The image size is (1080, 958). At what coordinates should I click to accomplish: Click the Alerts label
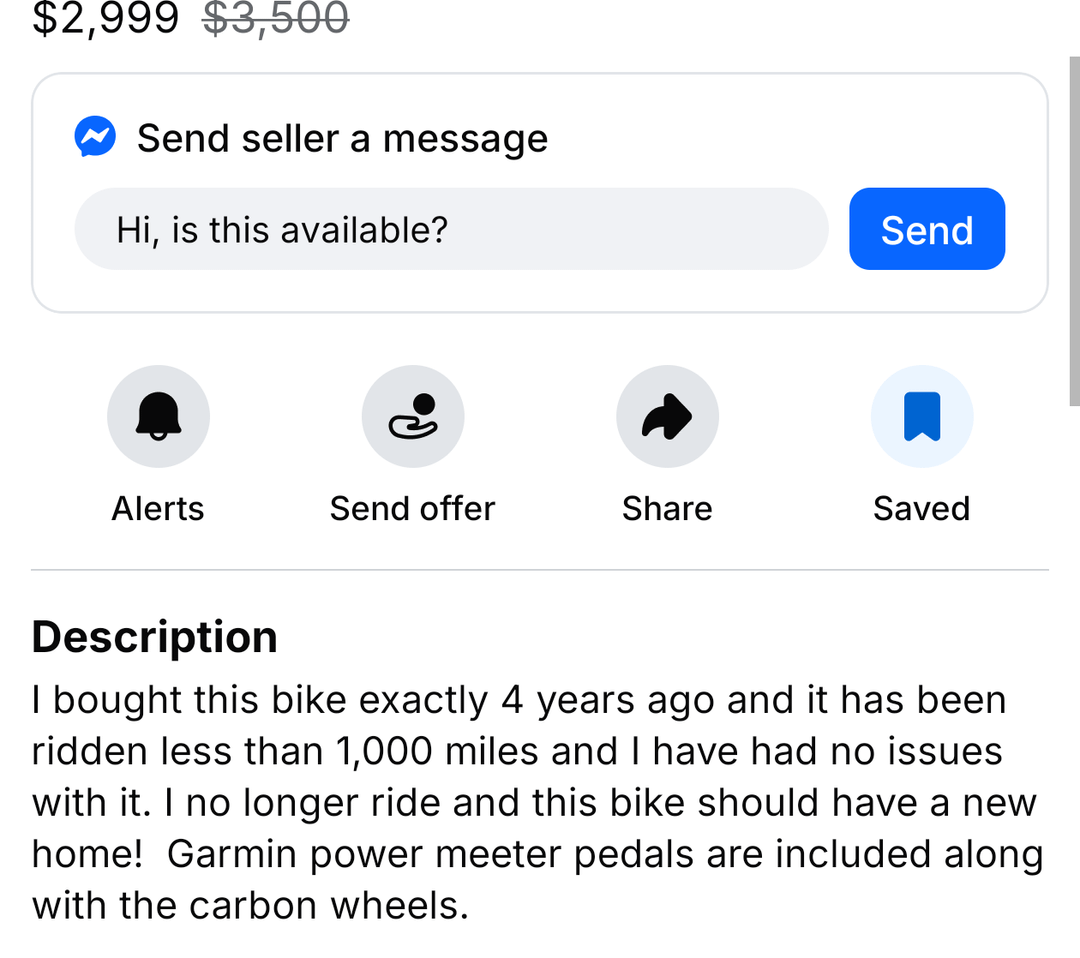pyautogui.click(x=158, y=509)
